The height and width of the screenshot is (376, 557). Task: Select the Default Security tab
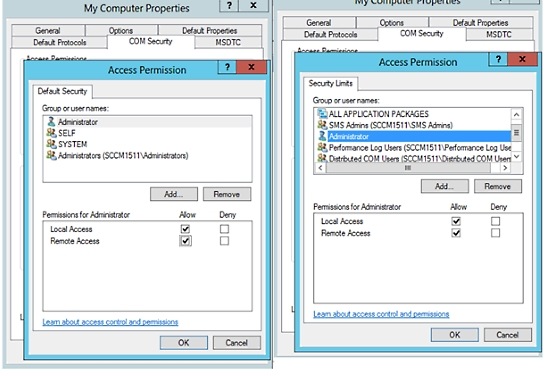tap(63, 91)
